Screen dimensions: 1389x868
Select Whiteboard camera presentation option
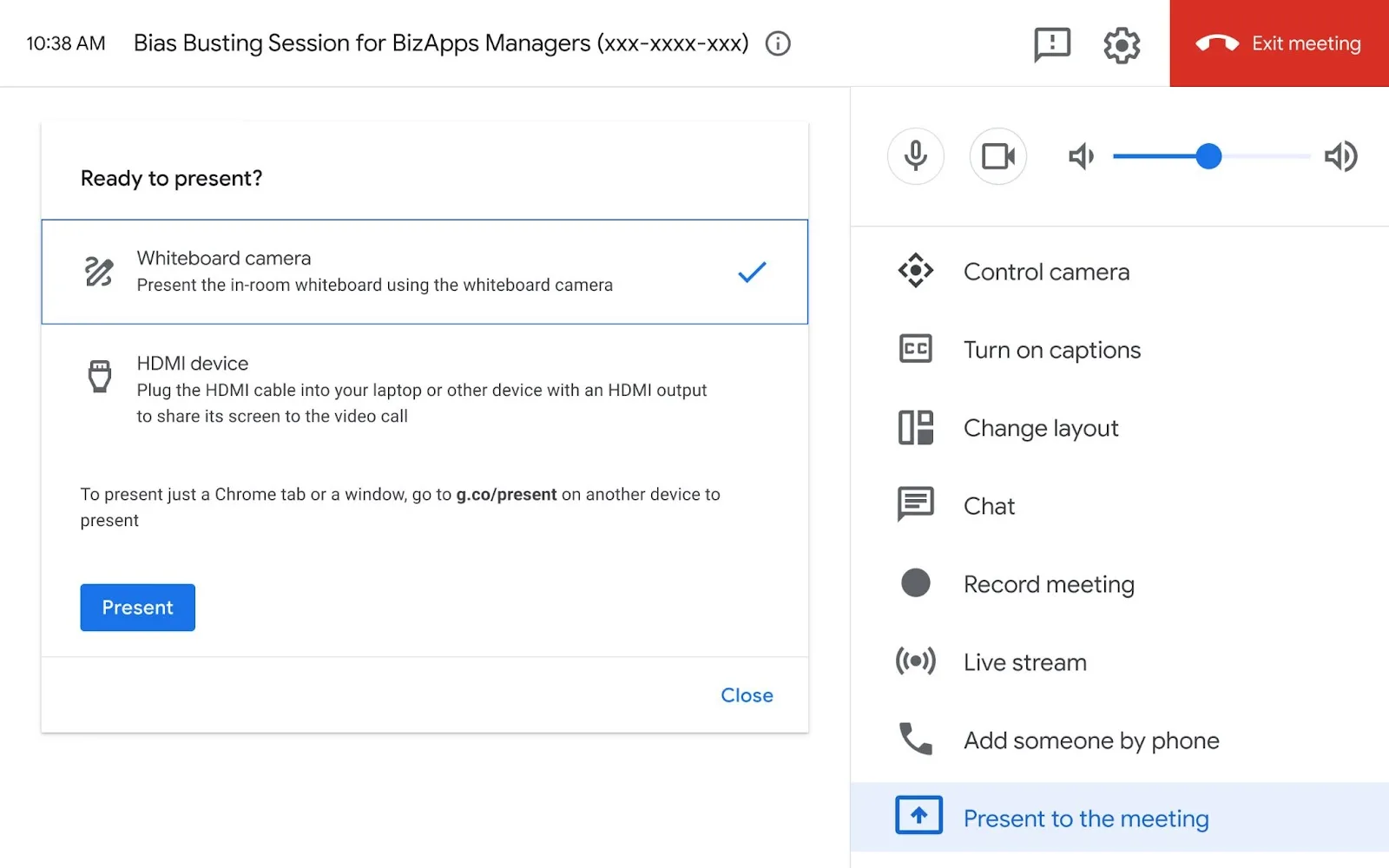coord(424,272)
